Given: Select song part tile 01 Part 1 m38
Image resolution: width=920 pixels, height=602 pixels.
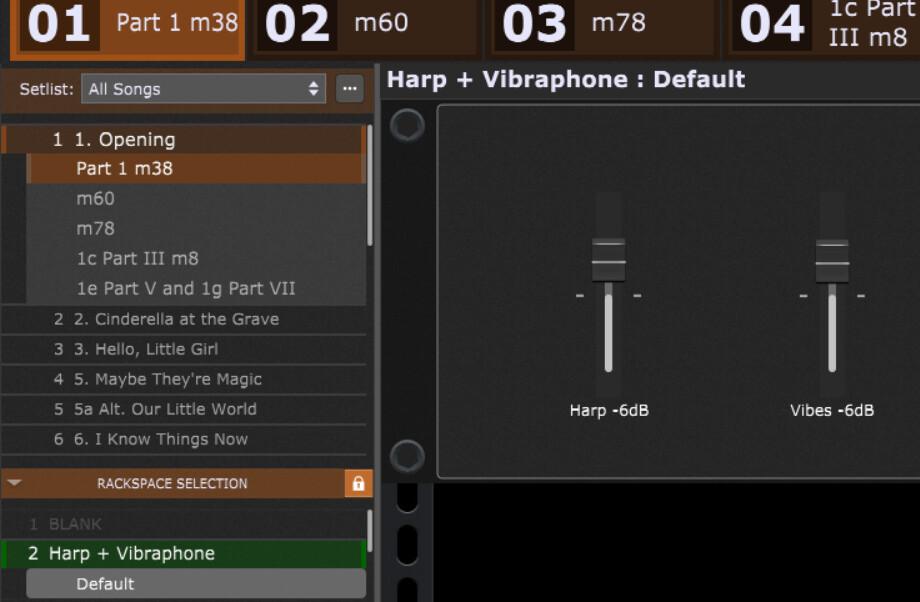Looking at the screenshot, I should 127,28.
